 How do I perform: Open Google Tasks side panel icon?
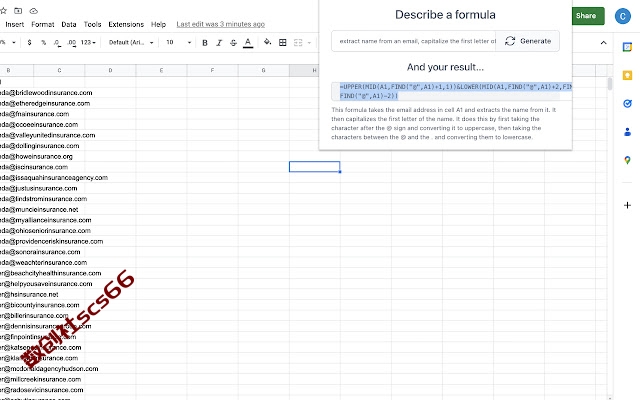point(627,103)
